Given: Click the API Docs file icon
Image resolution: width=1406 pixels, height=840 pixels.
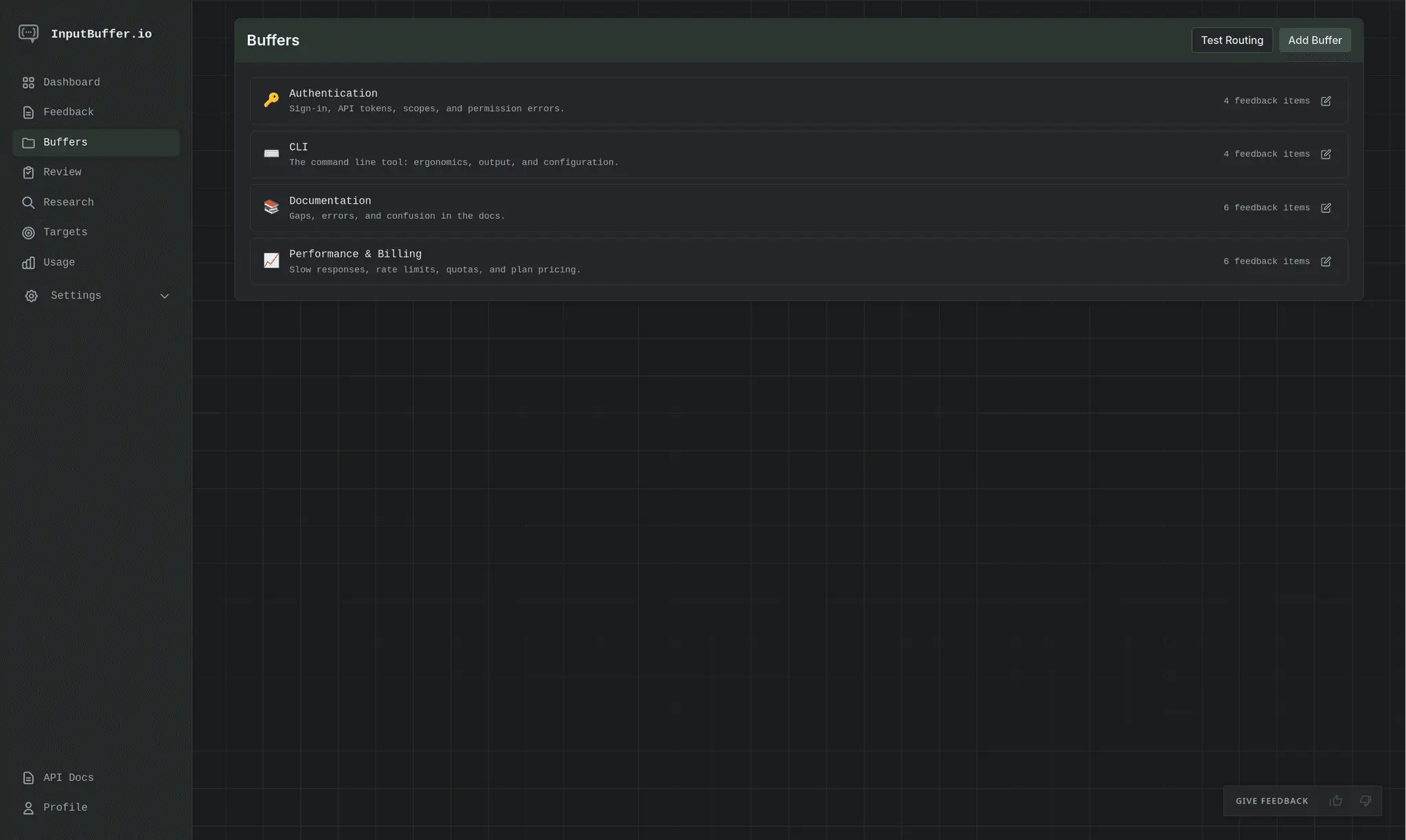Looking at the screenshot, I should 28,778.
